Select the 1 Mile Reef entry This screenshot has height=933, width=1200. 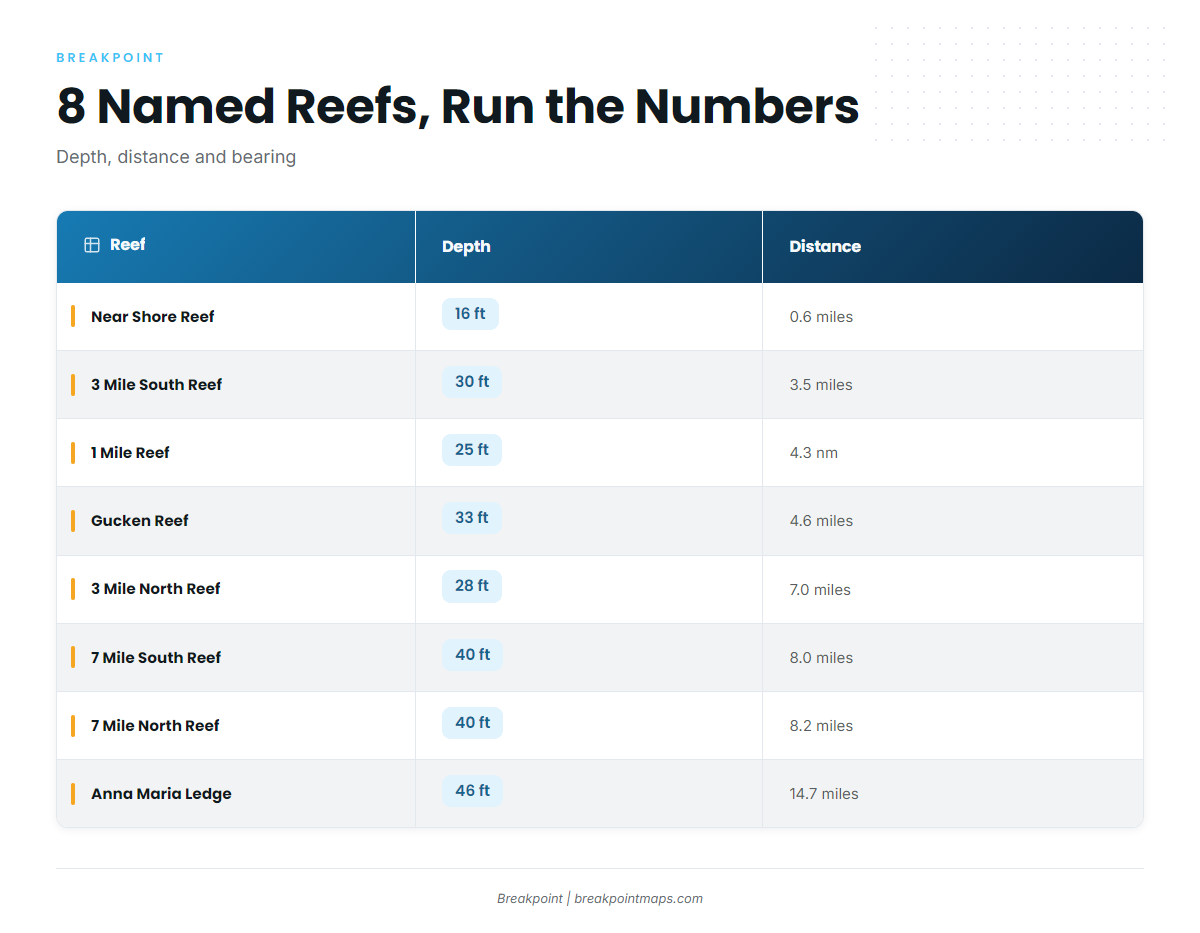130,453
